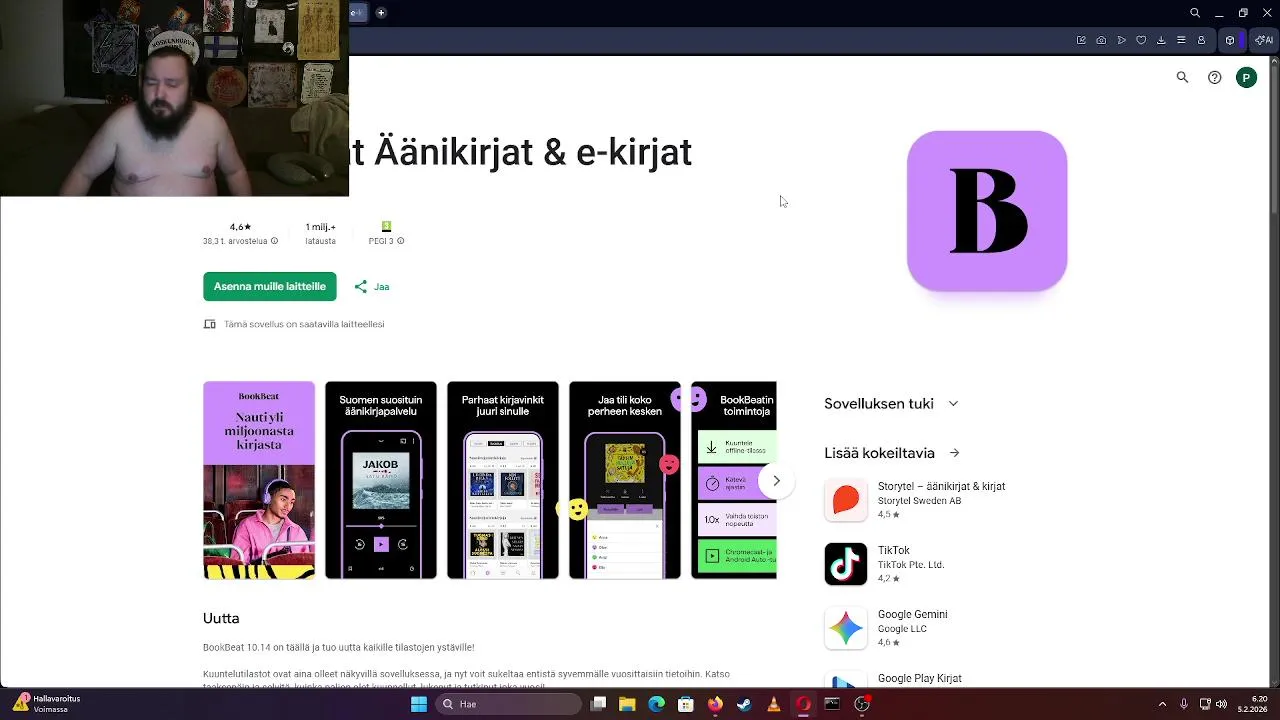The width and height of the screenshot is (1280, 720).
Task: Open the Storytel app icon
Action: (846, 500)
